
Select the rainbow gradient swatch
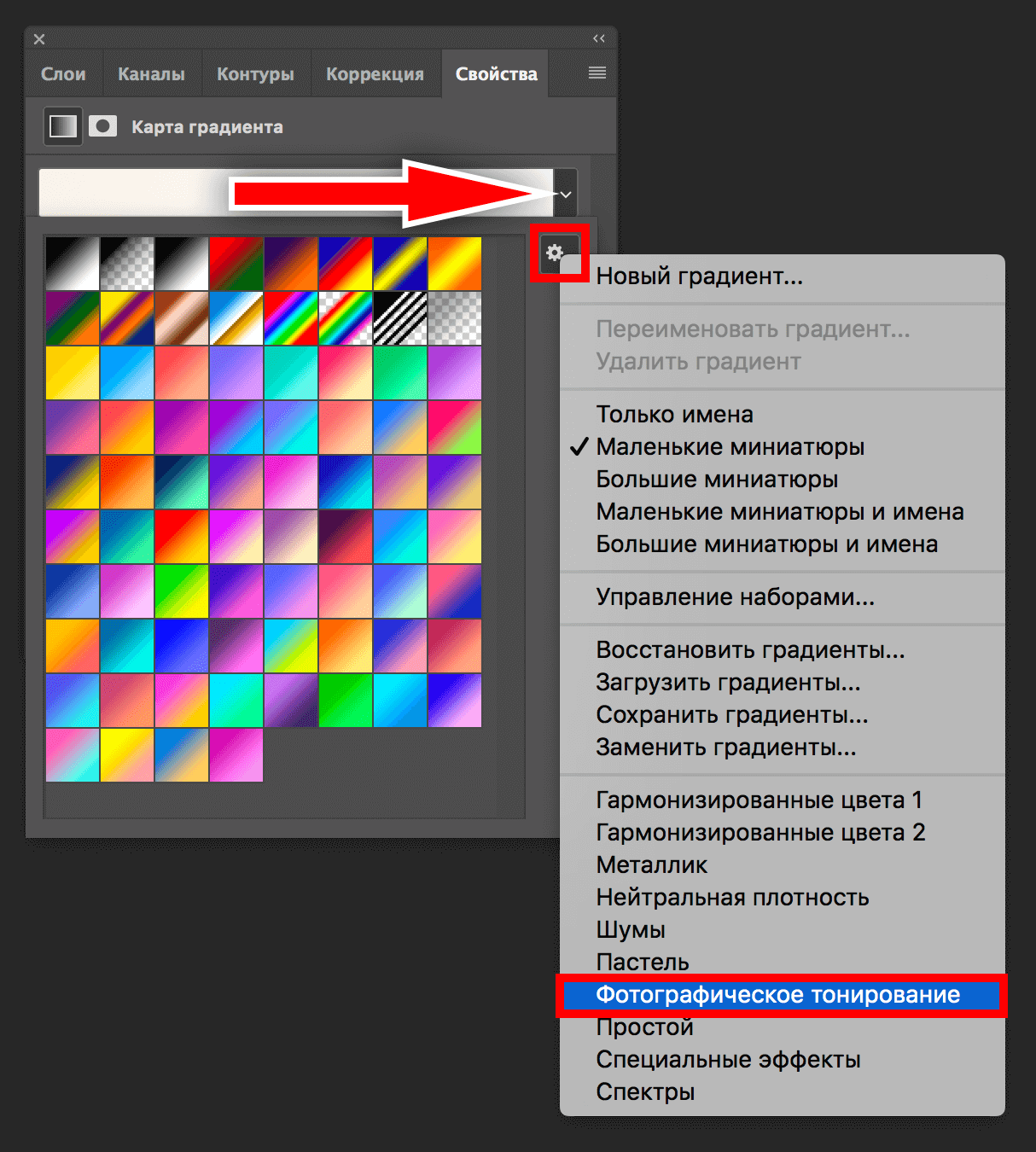[291, 317]
